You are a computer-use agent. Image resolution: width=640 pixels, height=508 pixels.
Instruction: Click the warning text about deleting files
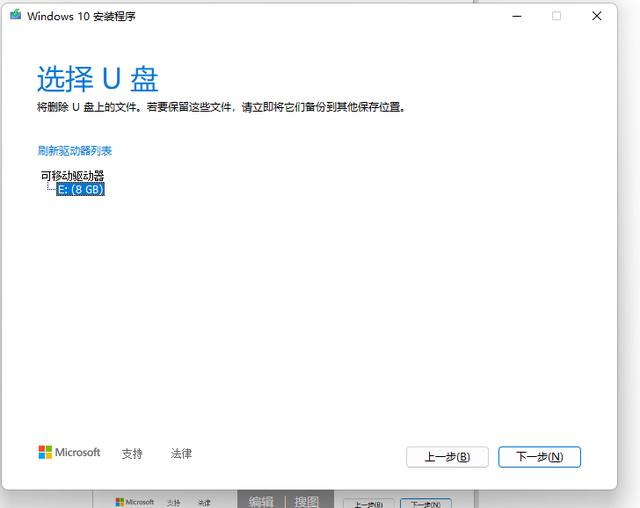(x=221, y=107)
